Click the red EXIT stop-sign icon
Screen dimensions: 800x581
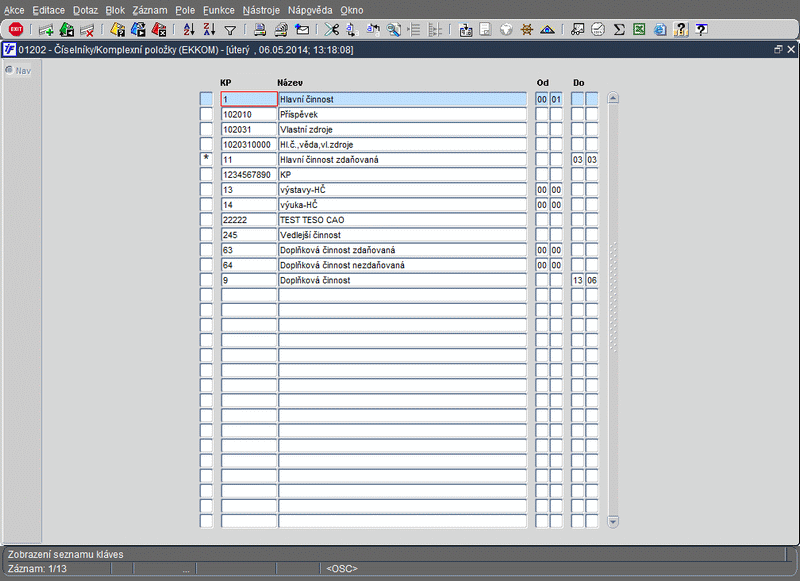[x=16, y=30]
